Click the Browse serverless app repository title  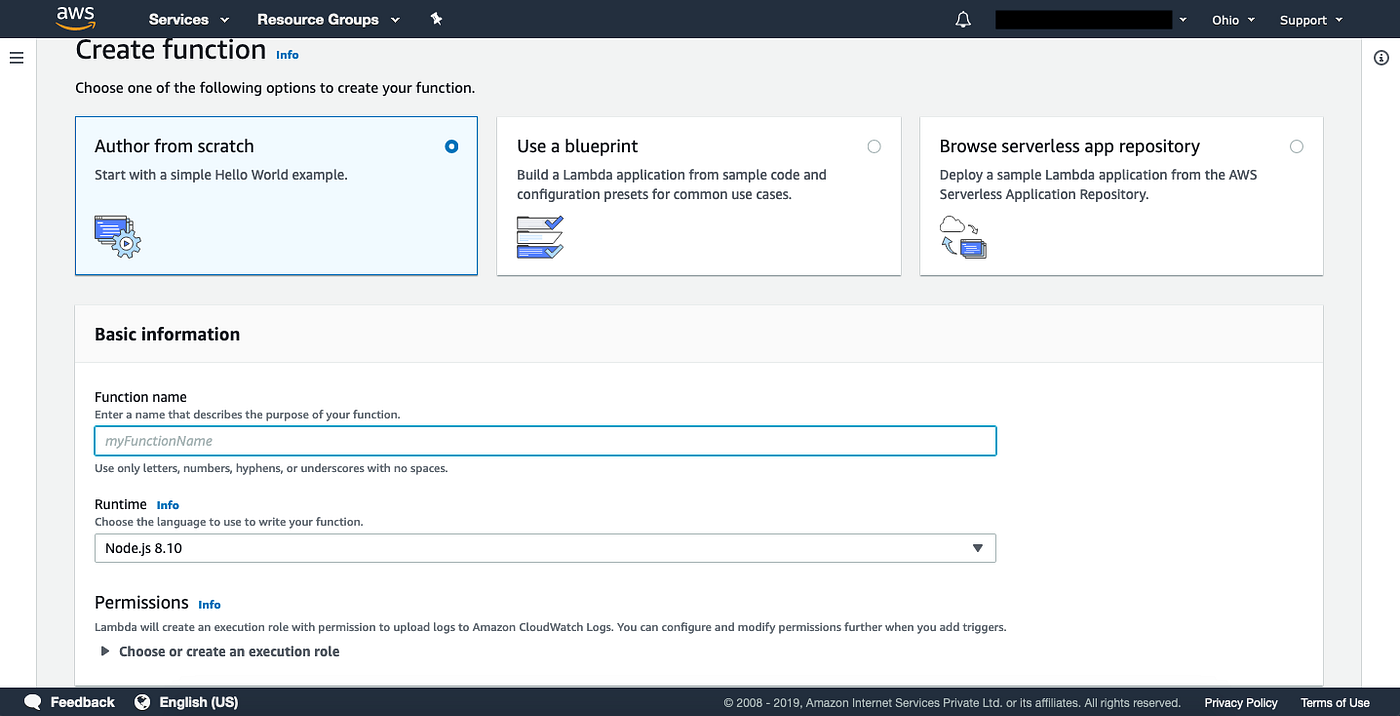coord(1069,146)
